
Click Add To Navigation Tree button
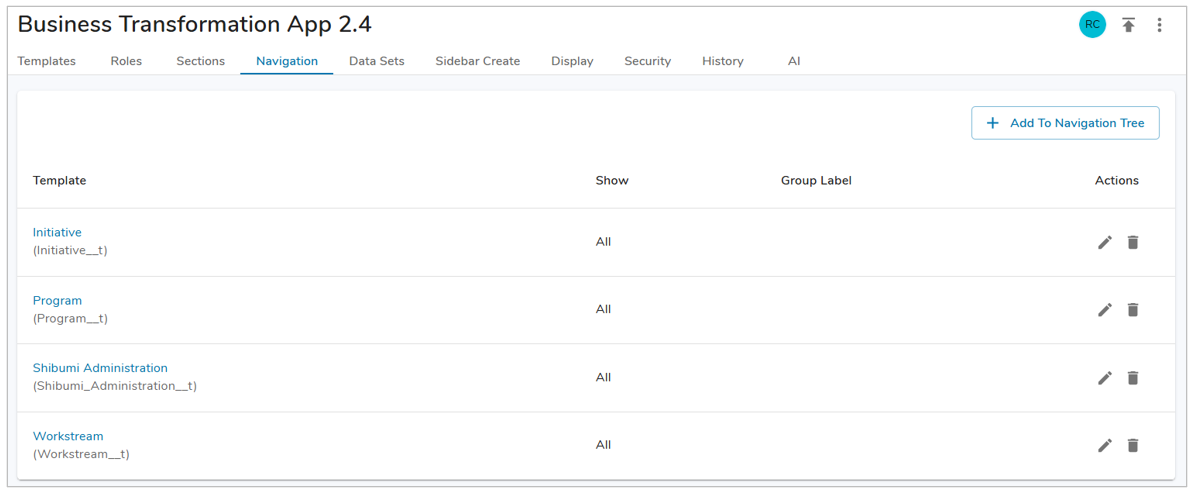(x=1065, y=123)
